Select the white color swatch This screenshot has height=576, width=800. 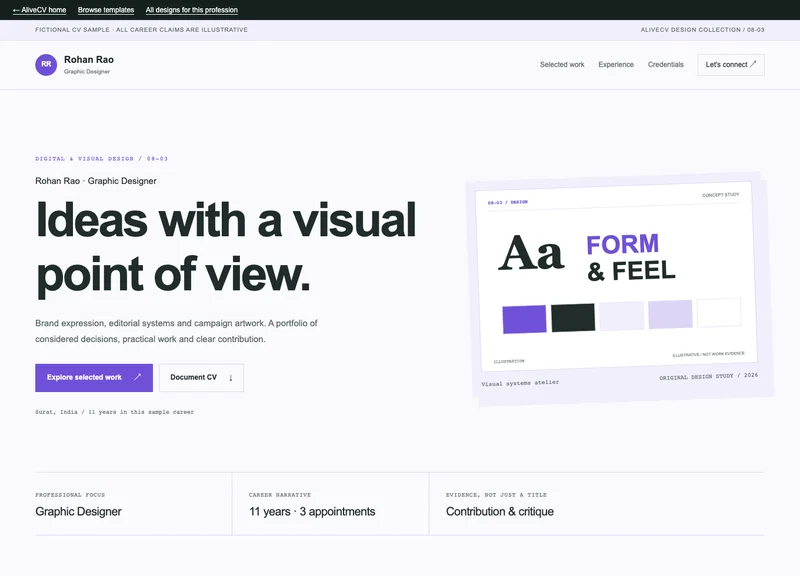point(719,312)
